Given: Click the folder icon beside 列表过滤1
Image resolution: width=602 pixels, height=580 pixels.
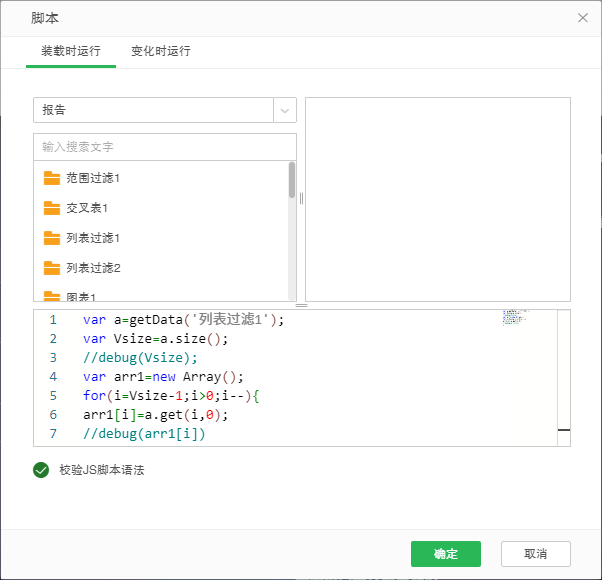Looking at the screenshot, I should [52, 238].
